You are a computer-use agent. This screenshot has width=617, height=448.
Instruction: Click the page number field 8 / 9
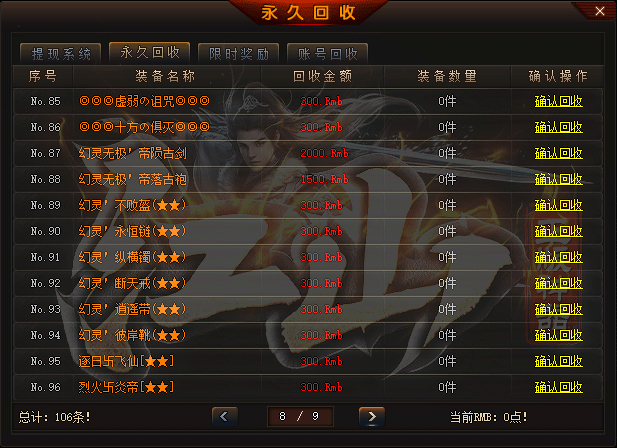tap(300, 417)
